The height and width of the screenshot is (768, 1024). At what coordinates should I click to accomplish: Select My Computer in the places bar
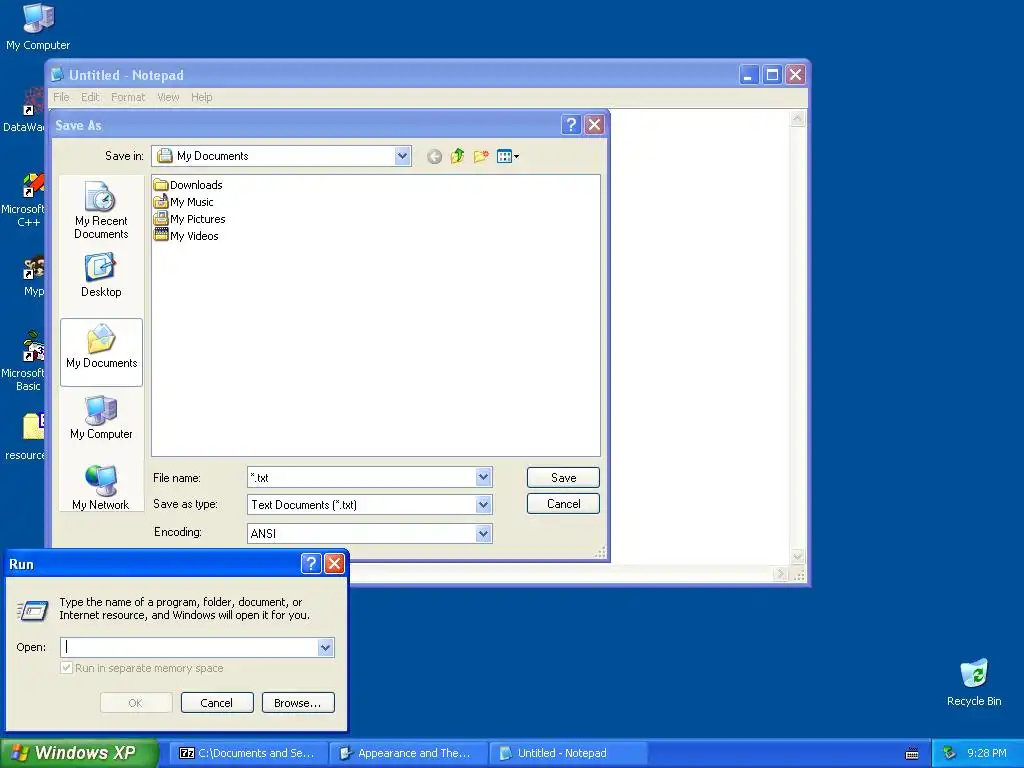[x=101, y=417]
